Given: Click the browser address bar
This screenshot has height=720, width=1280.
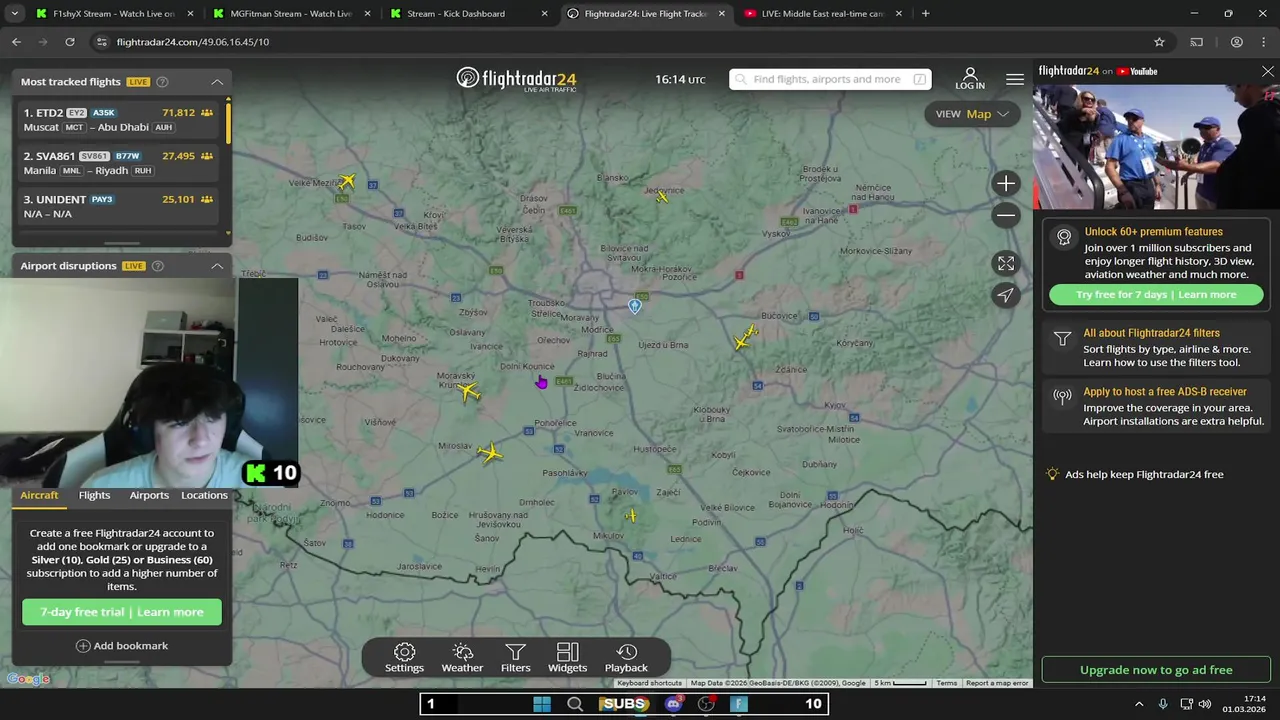Looking at the screenshot, I should (620, 42).
